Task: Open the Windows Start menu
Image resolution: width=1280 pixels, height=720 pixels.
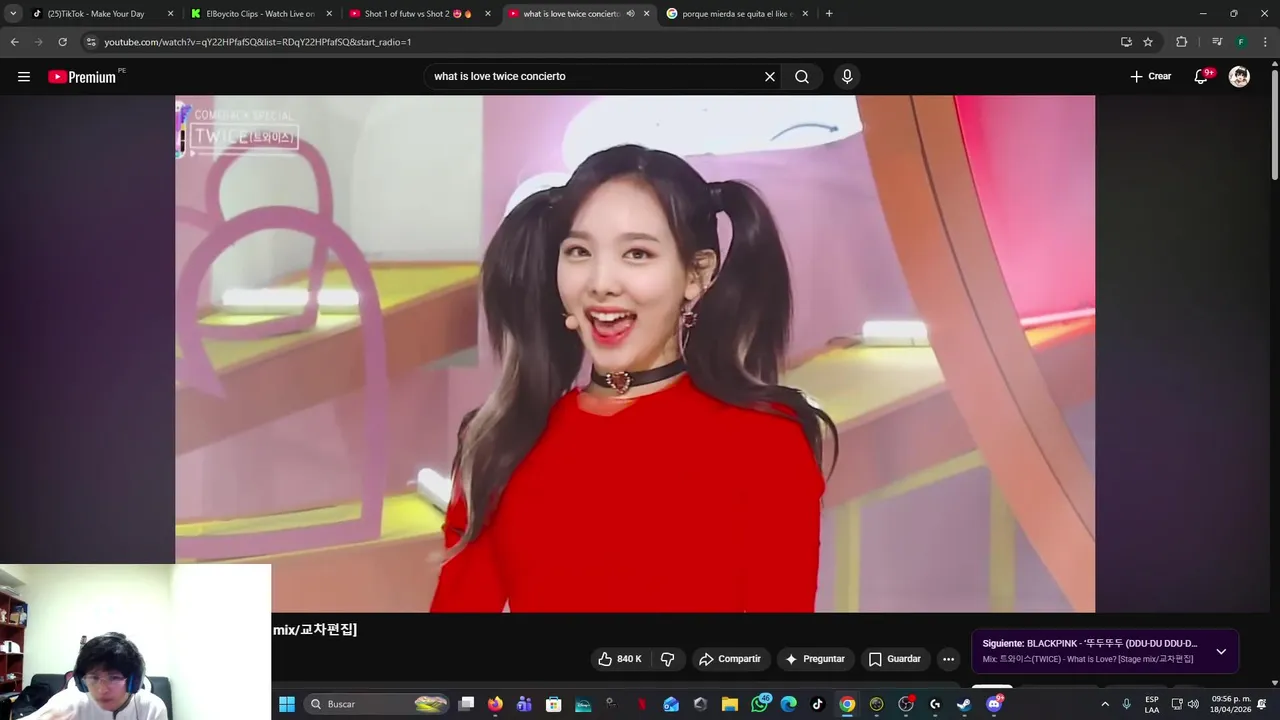Action: click(287, 704)
